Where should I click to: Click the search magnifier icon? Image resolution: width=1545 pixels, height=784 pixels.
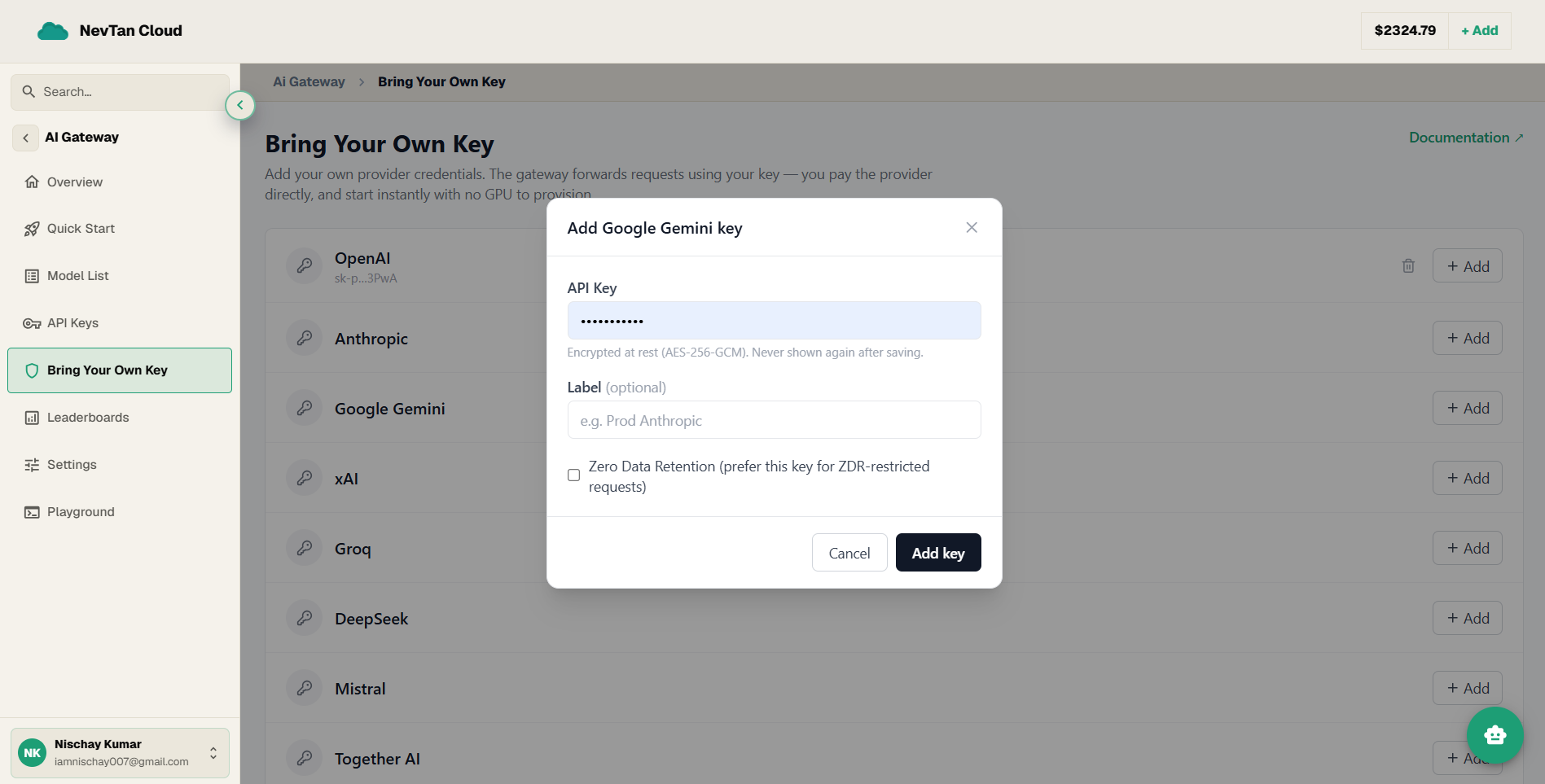point(29,92)
